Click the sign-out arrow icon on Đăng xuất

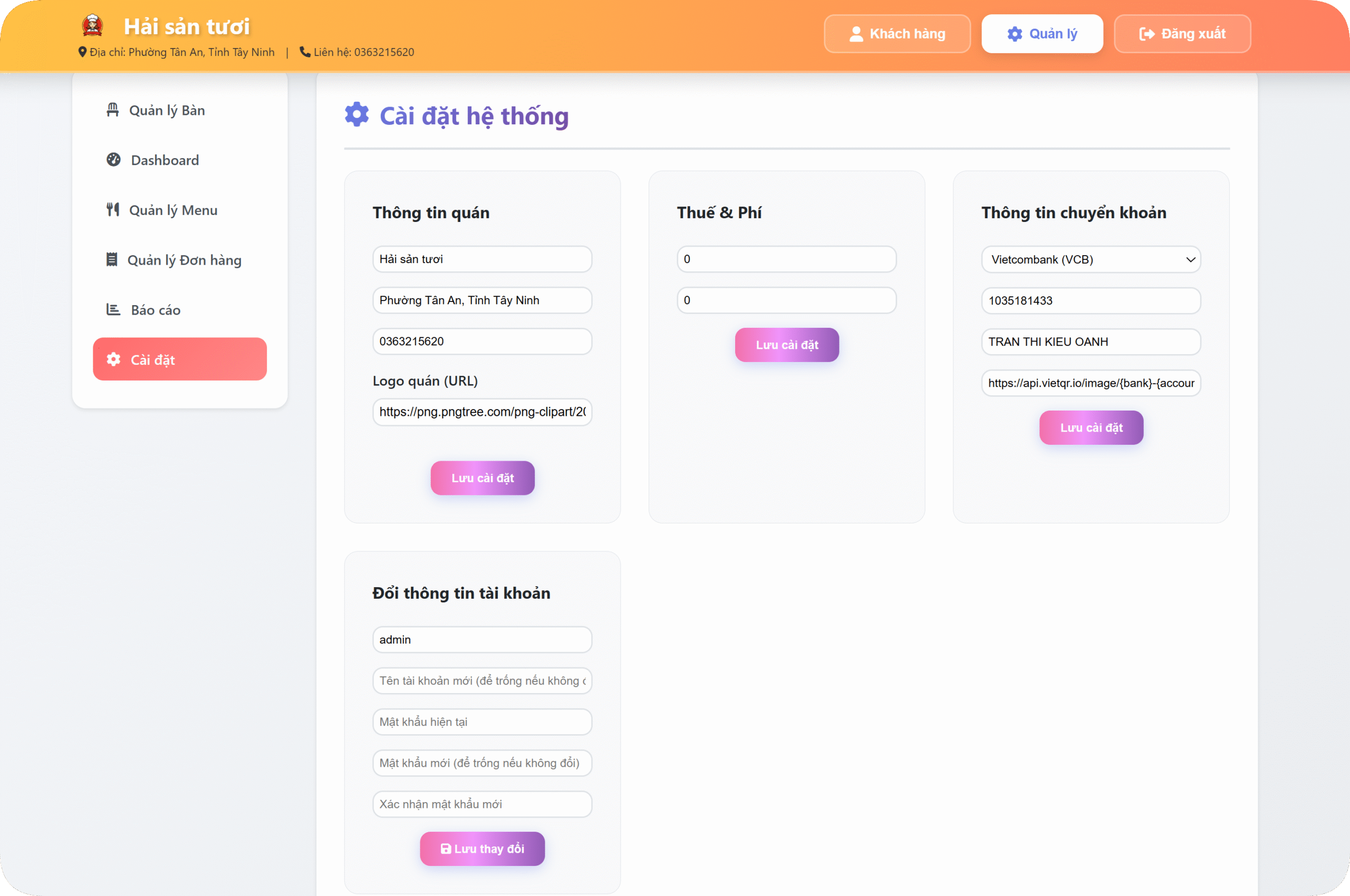point(1146,34)
